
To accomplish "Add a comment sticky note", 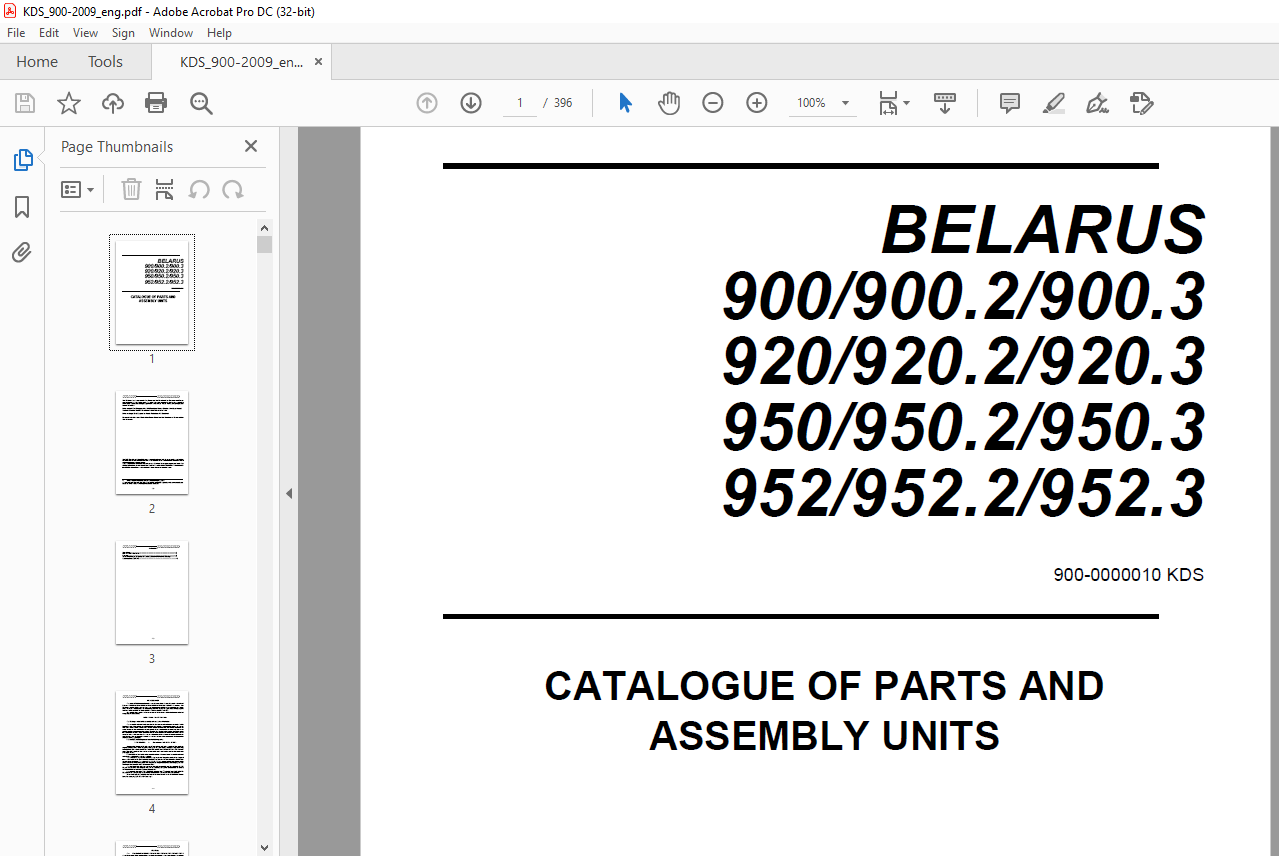I will (x=1010, y=103).
